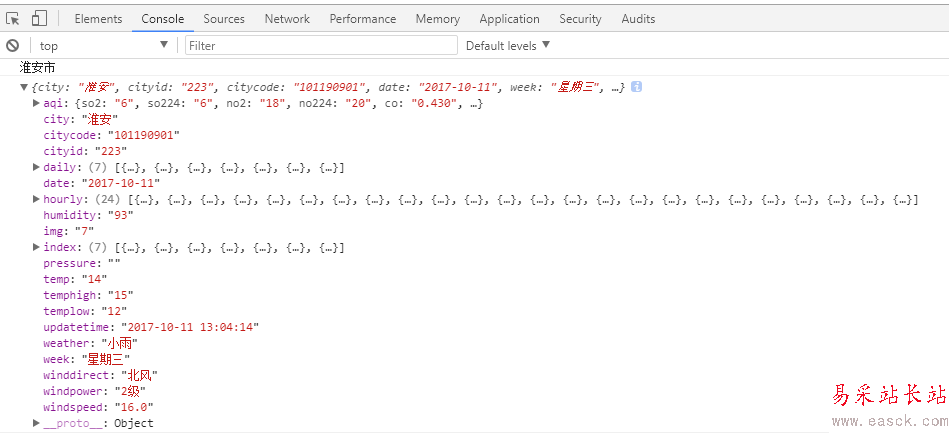Expand the hourly array
The height and width of the screenshot is (436, 949).
tap(37, 199)
